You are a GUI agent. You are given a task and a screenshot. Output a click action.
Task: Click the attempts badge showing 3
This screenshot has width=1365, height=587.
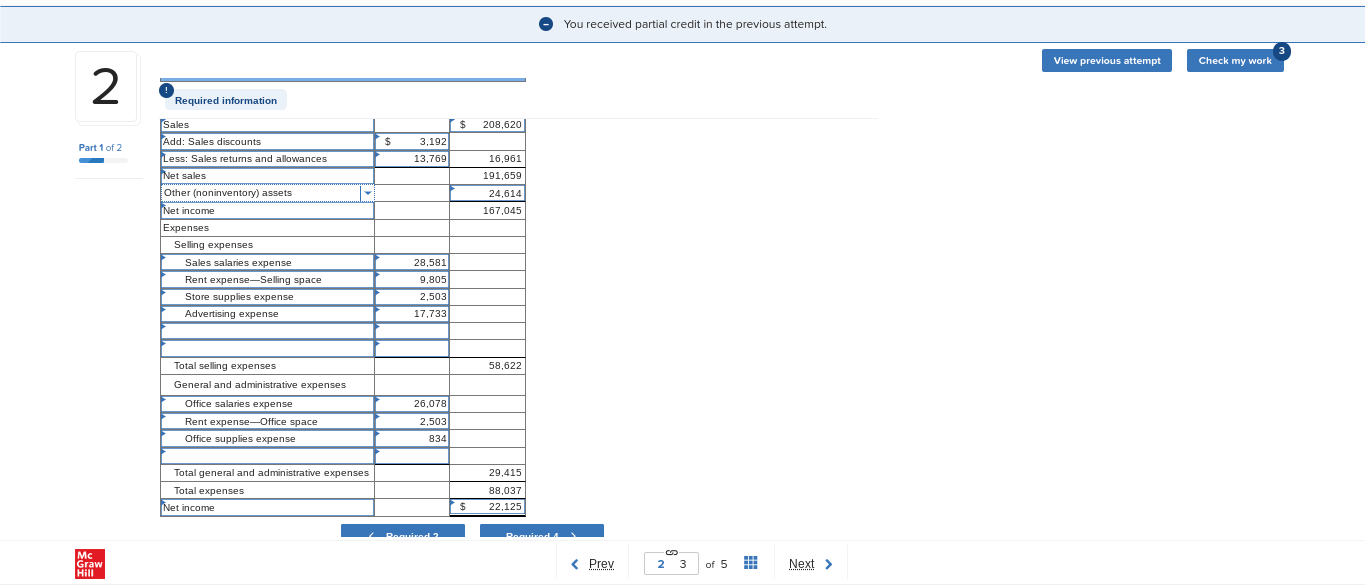[1282, 51]
